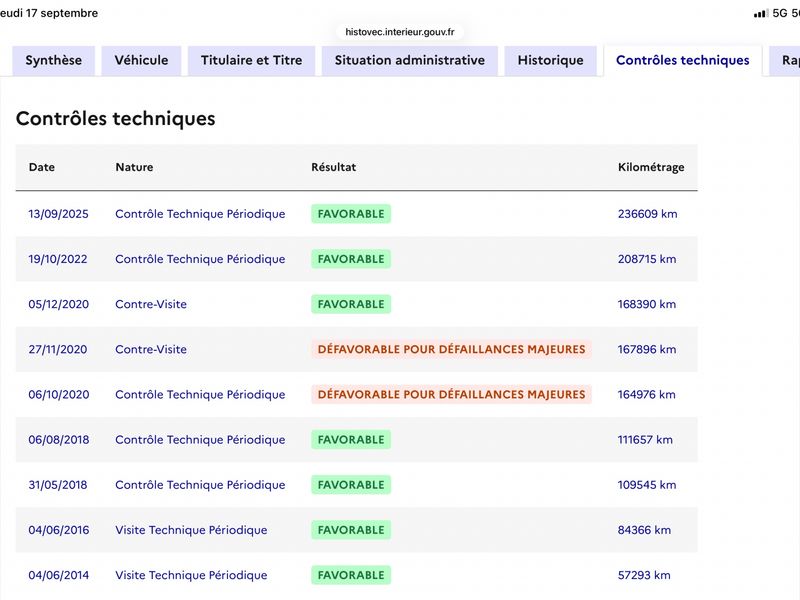Select the Contrôles techniques tab
Screen dimensions: 800x600
[x=683, y=60]
